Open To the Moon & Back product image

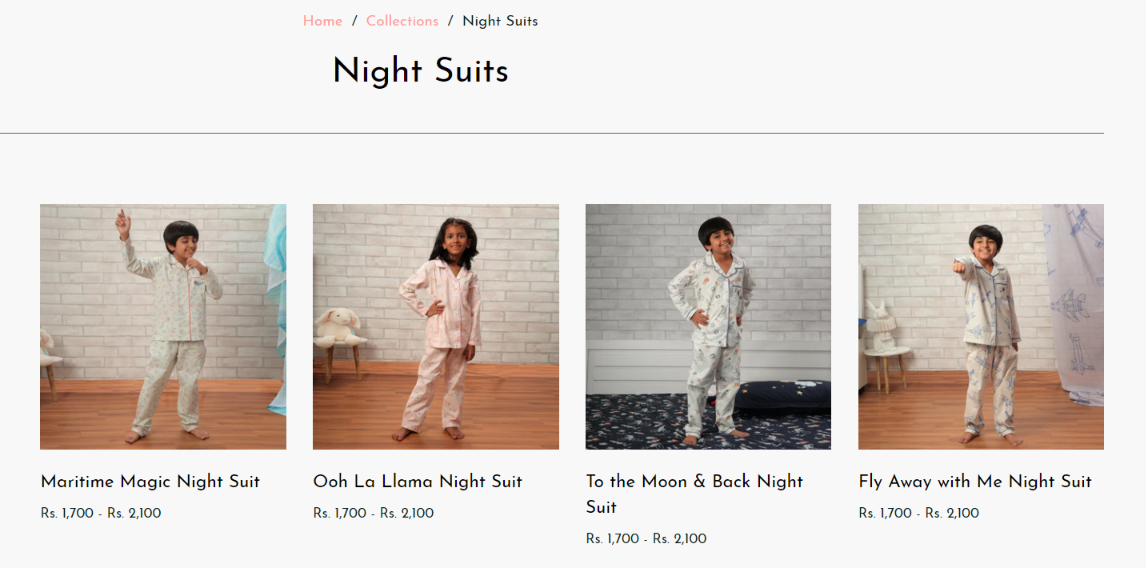[x=708, y=327]
